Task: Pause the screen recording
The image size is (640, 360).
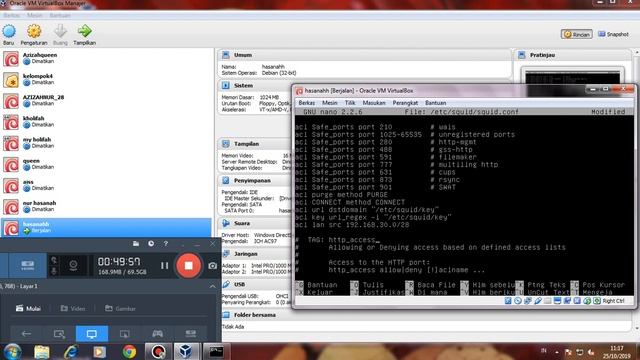Action: pyautogui.click(x=164, y=266)
